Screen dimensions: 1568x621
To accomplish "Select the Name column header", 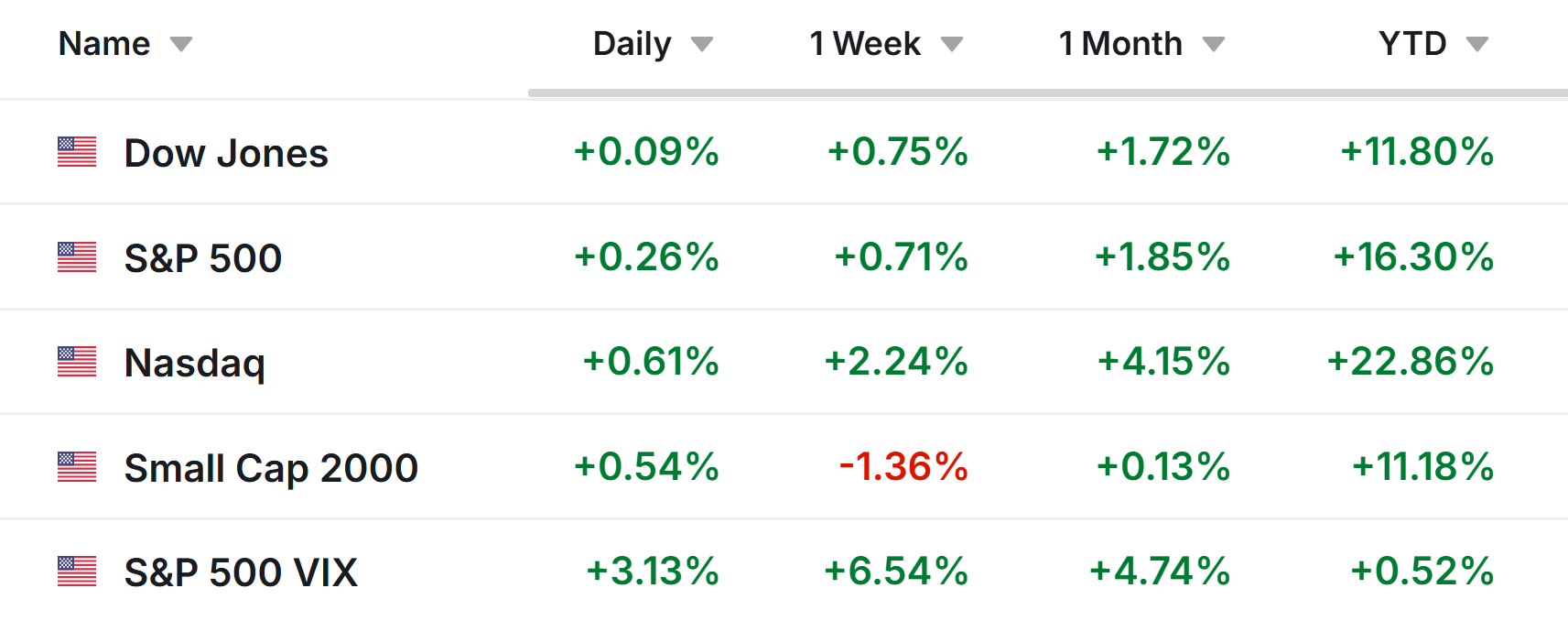I will pyautogui.click(x=104, y=43).
